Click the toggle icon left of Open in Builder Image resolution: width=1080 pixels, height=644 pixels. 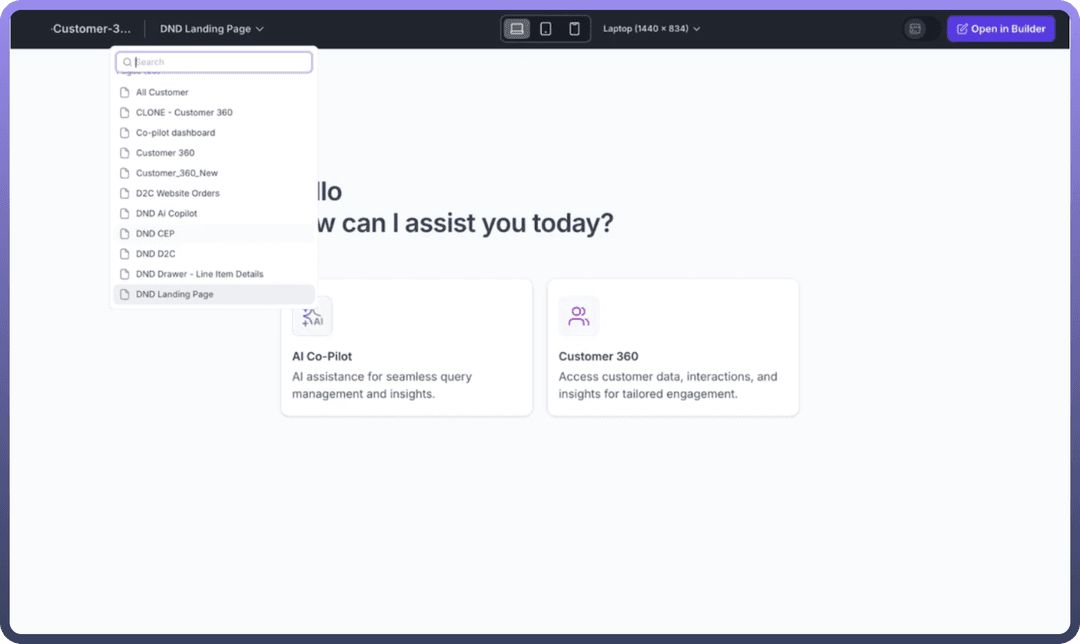915,29
